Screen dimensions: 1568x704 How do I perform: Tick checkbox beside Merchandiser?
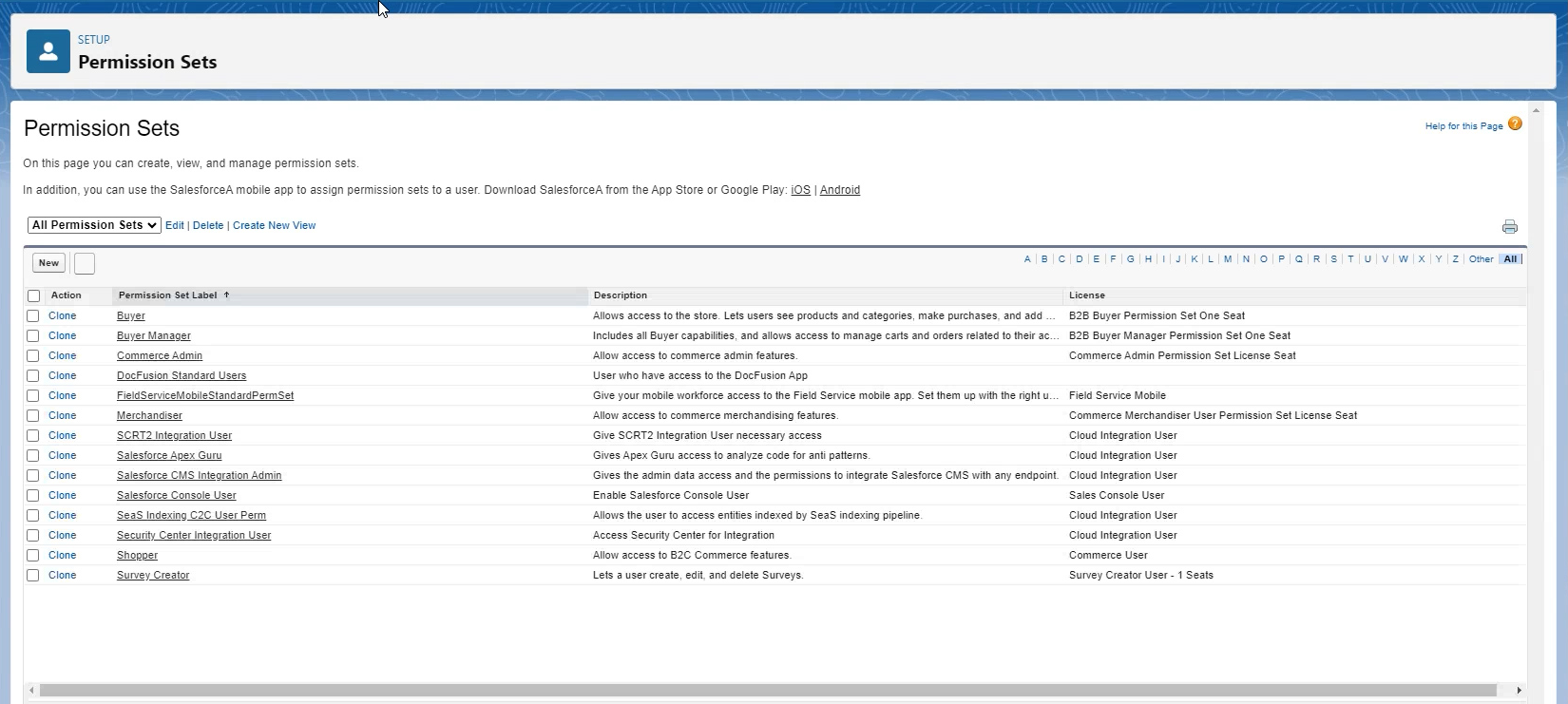pyautogui.click(x=33, y=415)
